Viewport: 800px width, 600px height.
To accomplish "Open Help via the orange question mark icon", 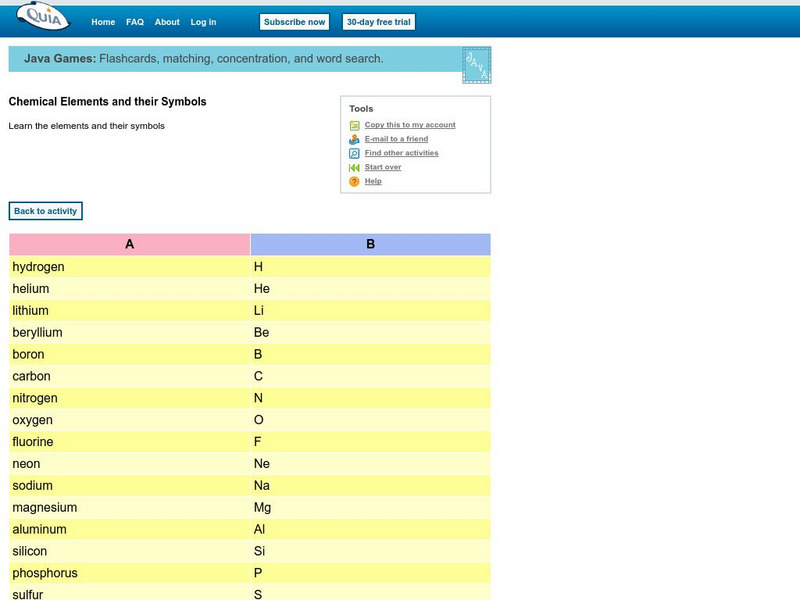I will pyautogui.click(x=353, y=181).
